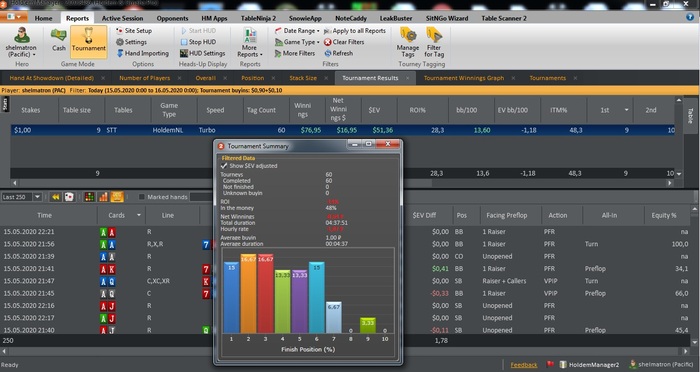Viewport: 700px width, 372px height.
Task: Go to the Home ribbon tab
Action: pyautogui.click(x=43, y=18)
